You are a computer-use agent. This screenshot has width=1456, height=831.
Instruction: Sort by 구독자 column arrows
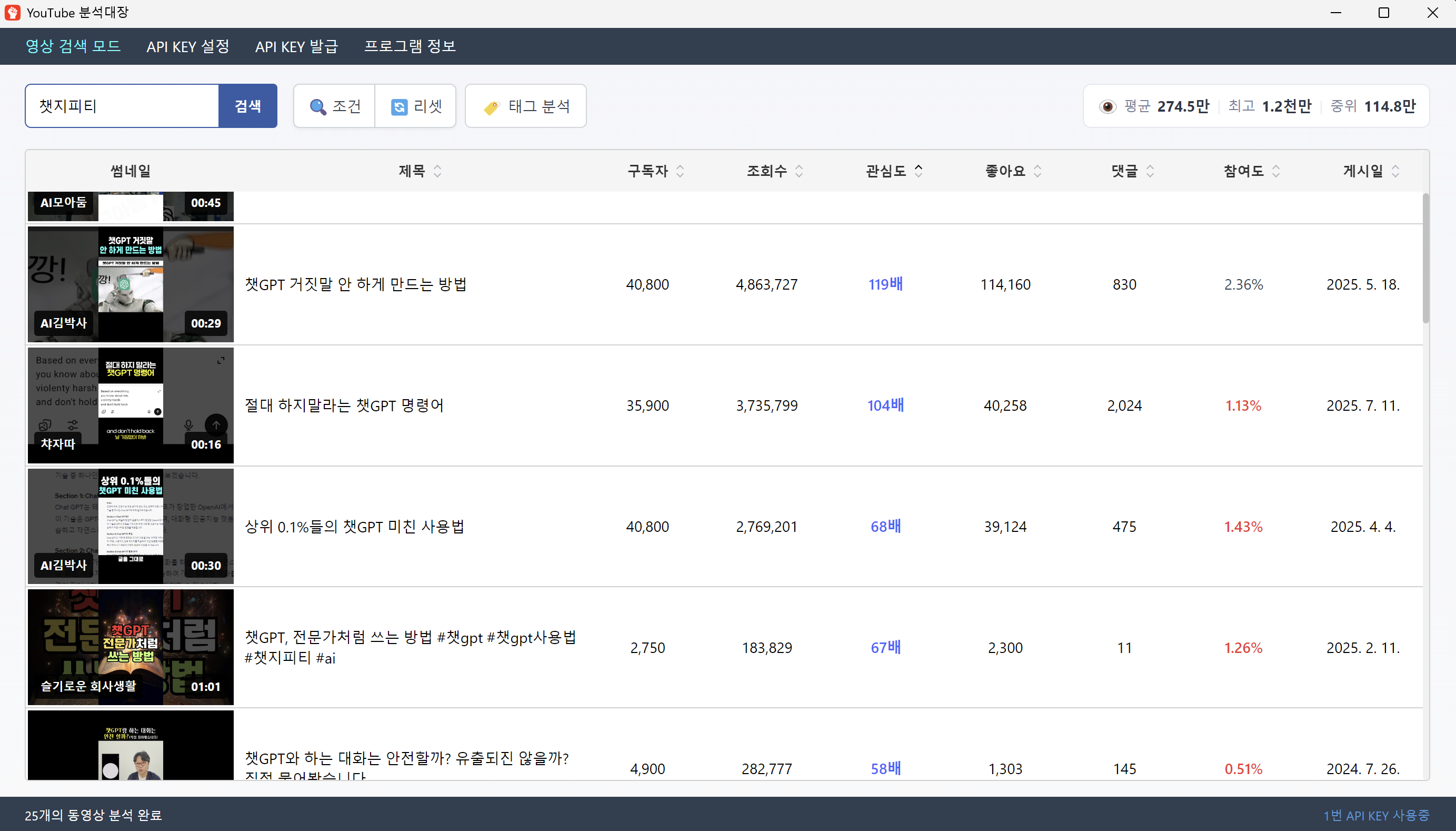(680, 171)
